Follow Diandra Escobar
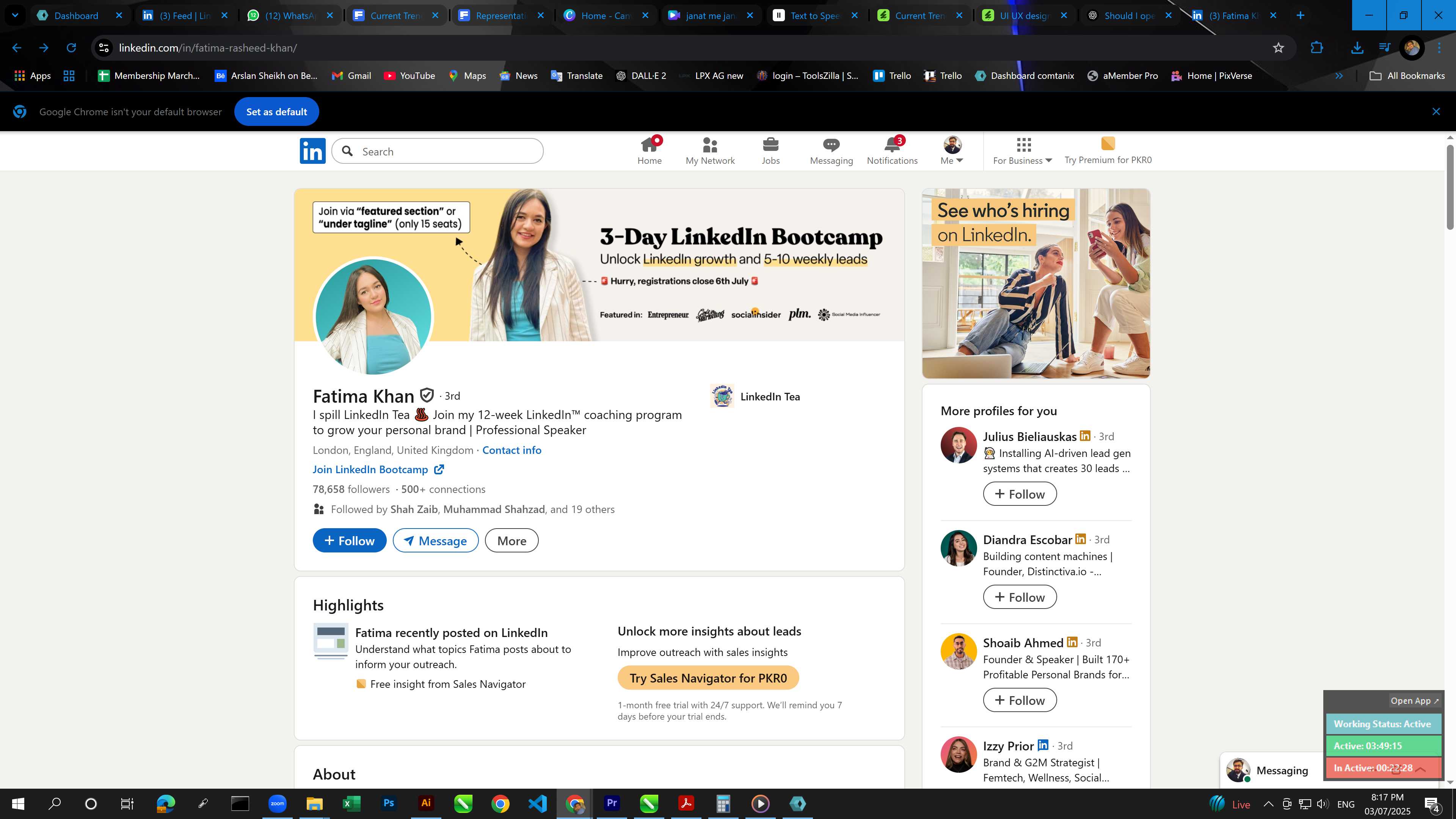The width and height of the screenshot is (1456, 819). pyautogui.click(x=1020, y=597)
